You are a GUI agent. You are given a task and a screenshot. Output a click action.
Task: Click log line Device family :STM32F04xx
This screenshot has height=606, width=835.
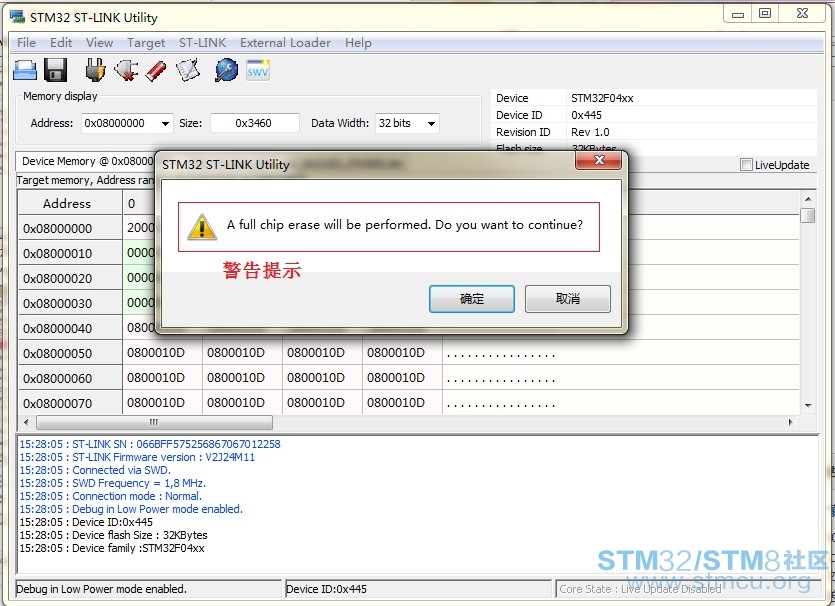(x=112, y=548)
